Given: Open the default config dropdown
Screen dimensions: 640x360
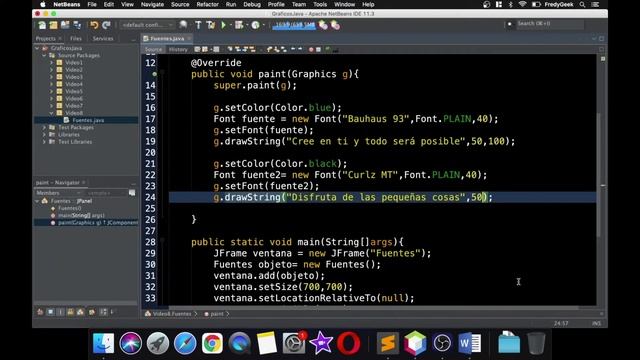Looking at the screenshot, I should (147, 25).
